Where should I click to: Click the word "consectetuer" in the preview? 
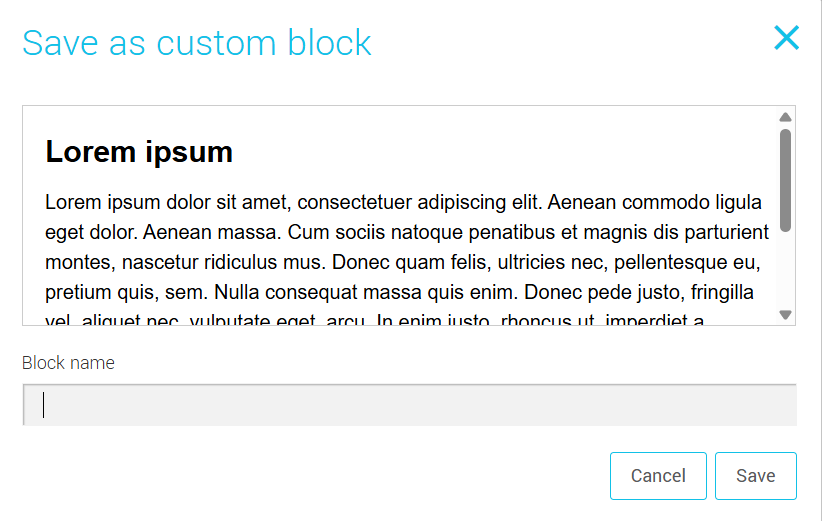(355, 203)
